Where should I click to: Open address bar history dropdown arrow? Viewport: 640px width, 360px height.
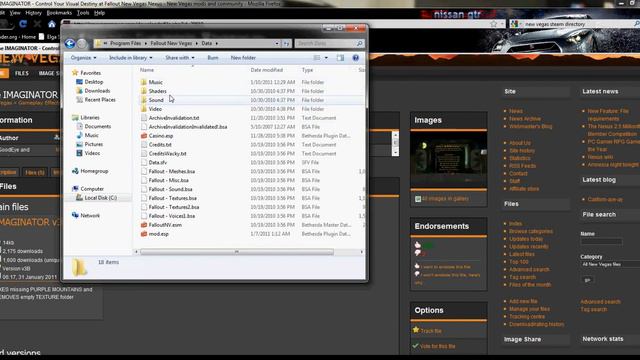[277, 43]
